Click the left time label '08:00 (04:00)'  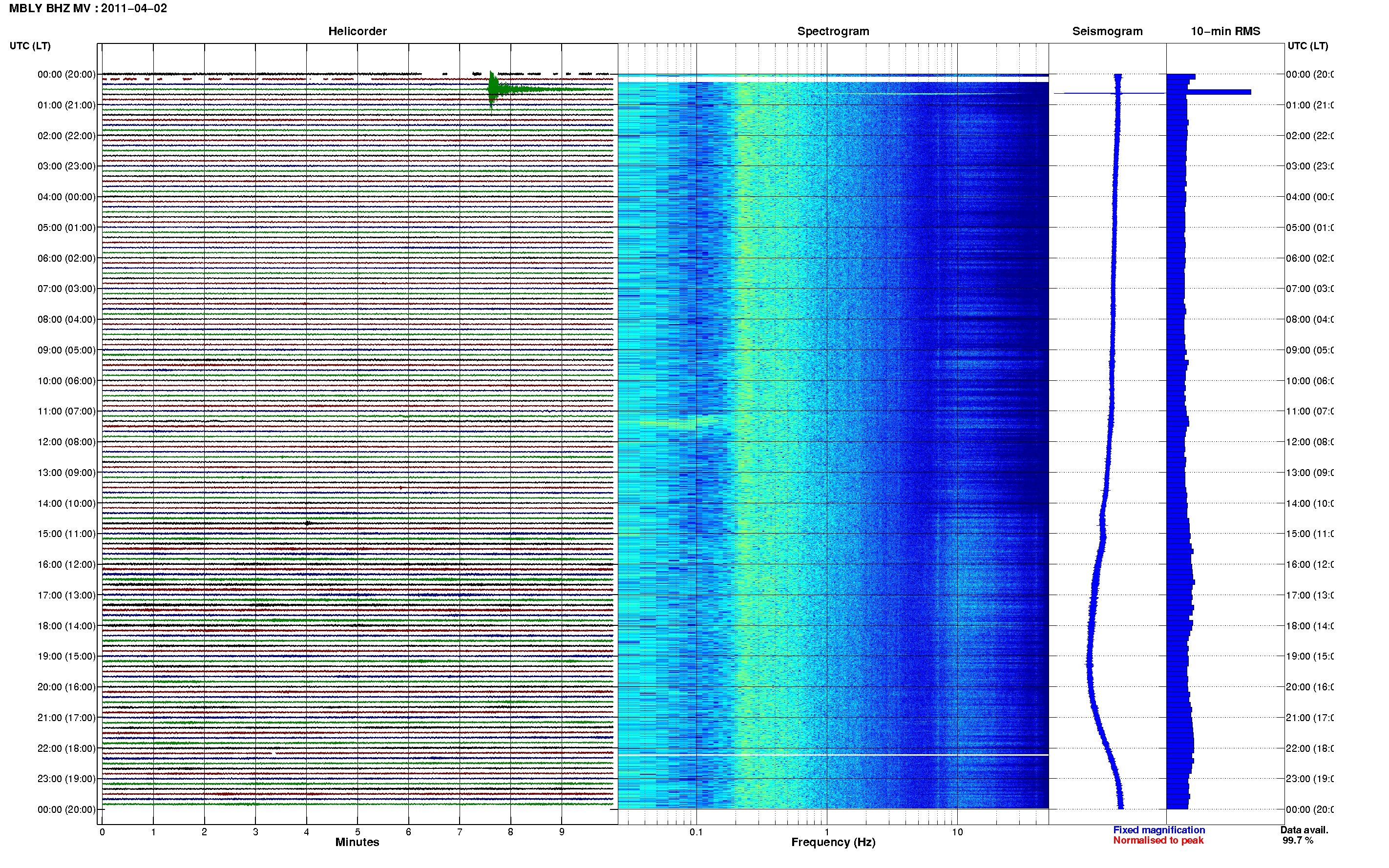click(x=66, y=320)
